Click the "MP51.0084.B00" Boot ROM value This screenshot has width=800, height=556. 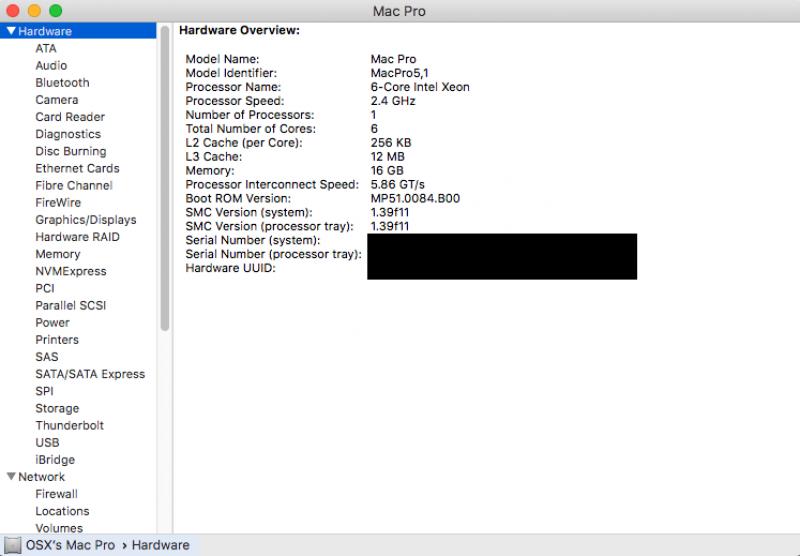click(x=415, y=198)
